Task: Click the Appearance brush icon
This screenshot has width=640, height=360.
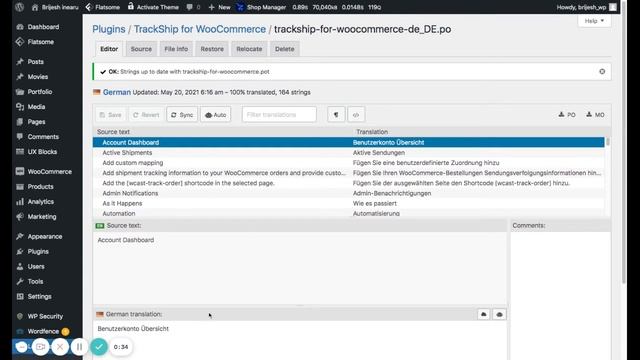Action: coord(20,236)
